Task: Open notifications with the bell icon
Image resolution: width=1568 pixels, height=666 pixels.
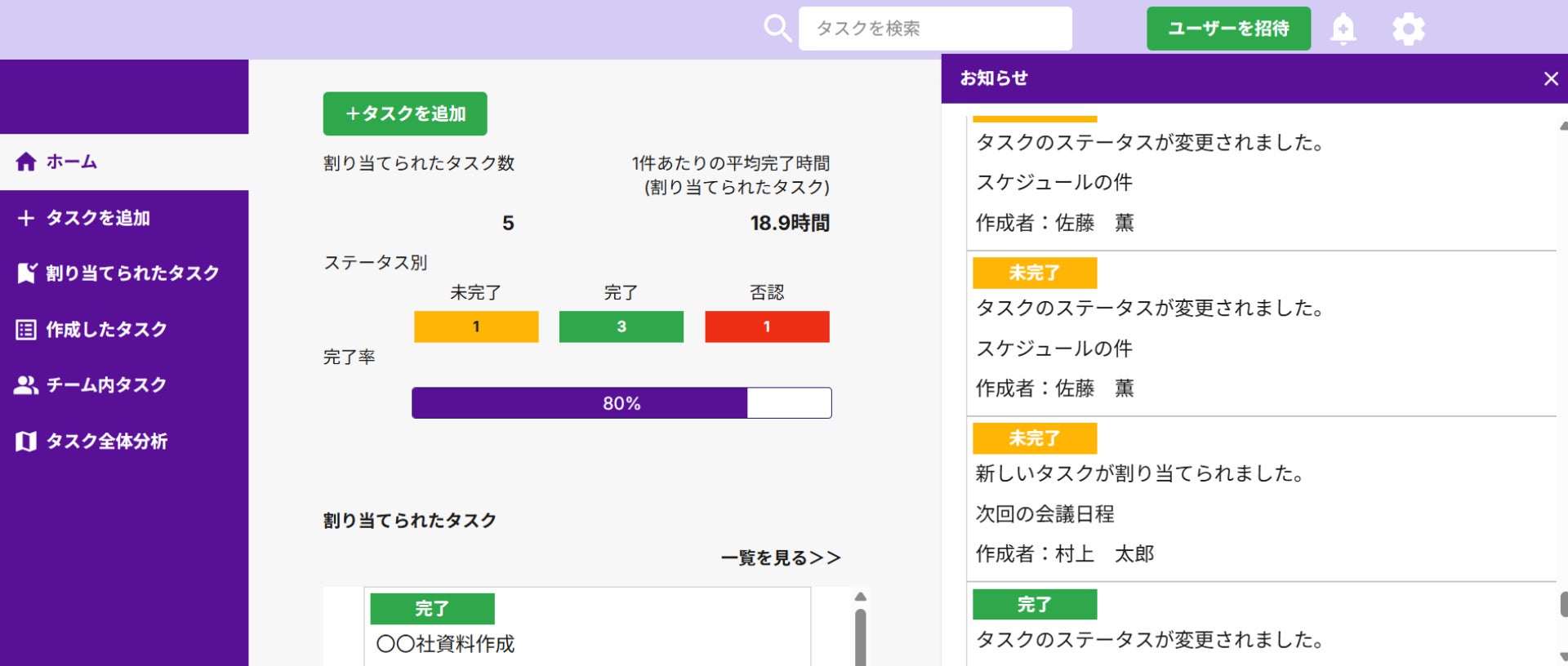Action: 1343,29
